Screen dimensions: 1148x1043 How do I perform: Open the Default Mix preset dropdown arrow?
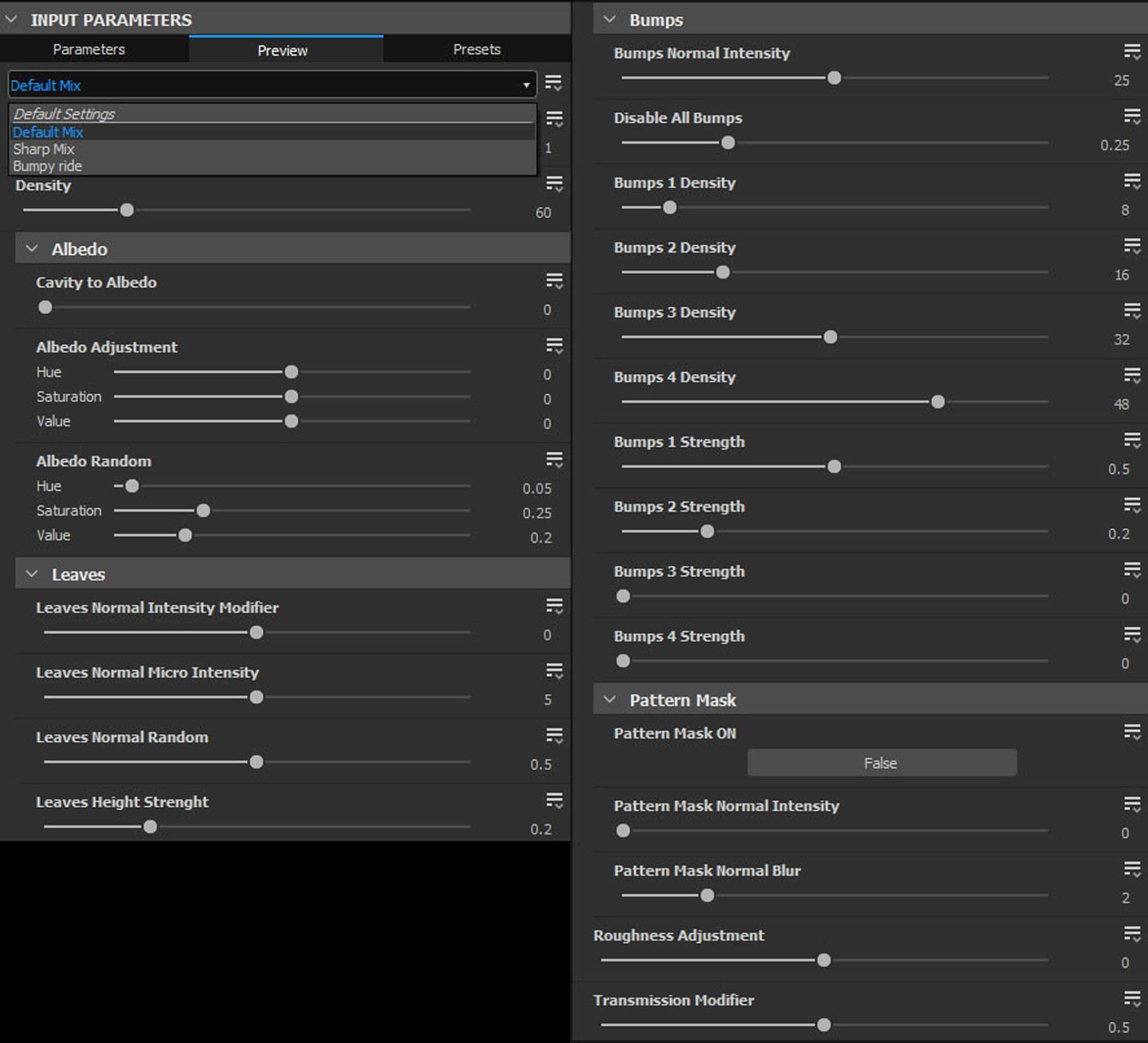point(526,86)
